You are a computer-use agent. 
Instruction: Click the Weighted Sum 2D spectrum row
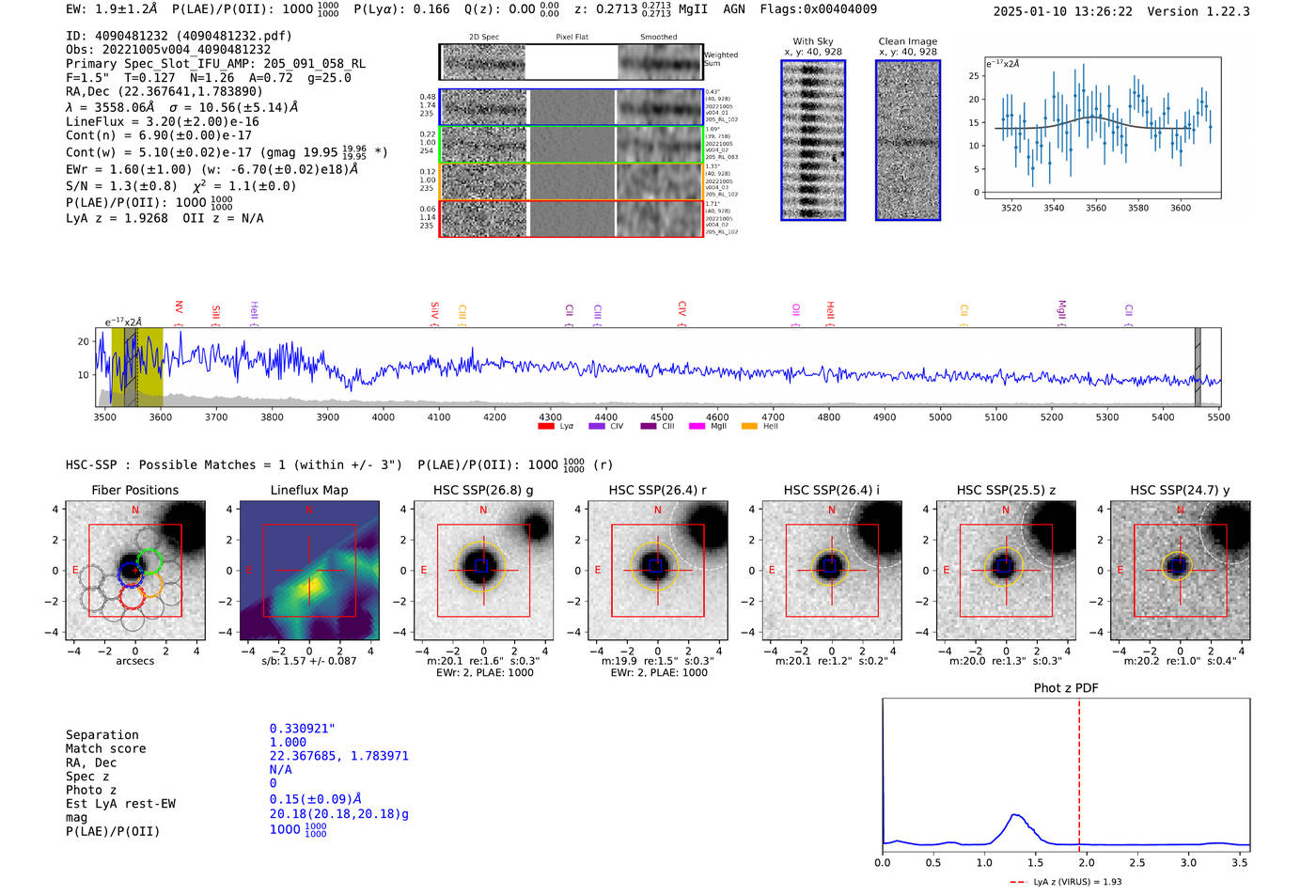pyautogui.click(x=572, y=62)
